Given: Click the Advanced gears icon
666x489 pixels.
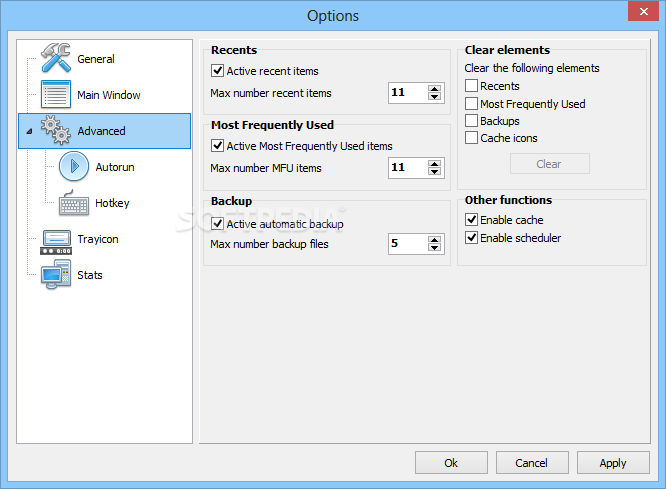Looking at the screenshot, I should click(56, 130).
